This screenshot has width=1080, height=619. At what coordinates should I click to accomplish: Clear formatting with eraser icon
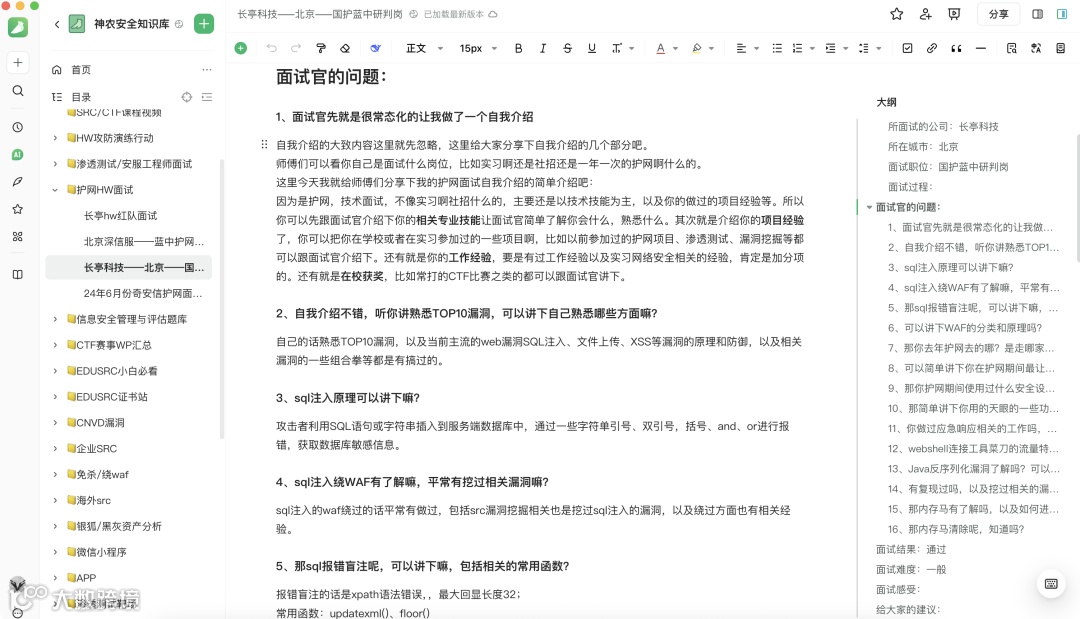(345, 48)
